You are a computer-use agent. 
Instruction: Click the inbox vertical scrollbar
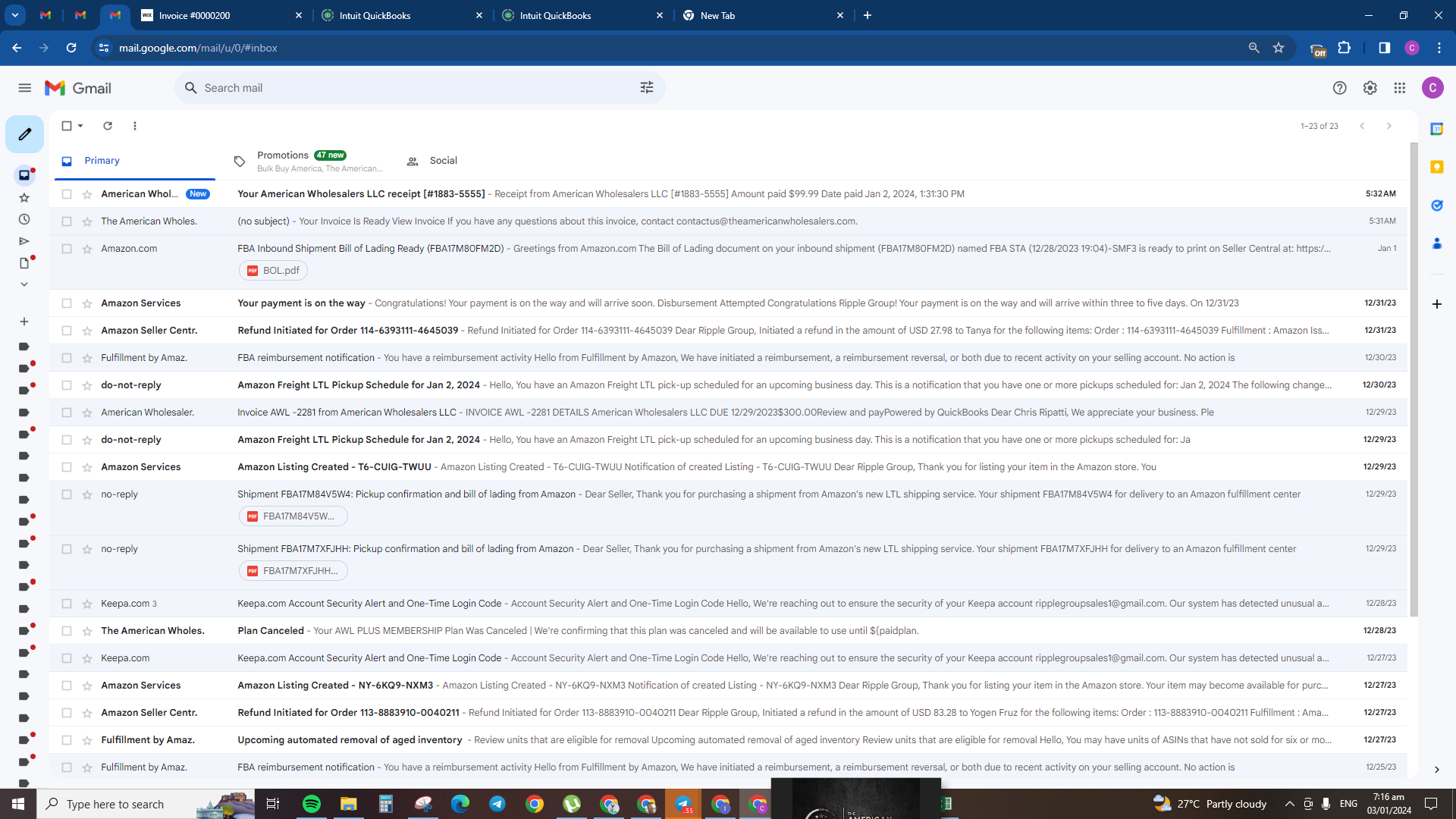point(1414,379)
